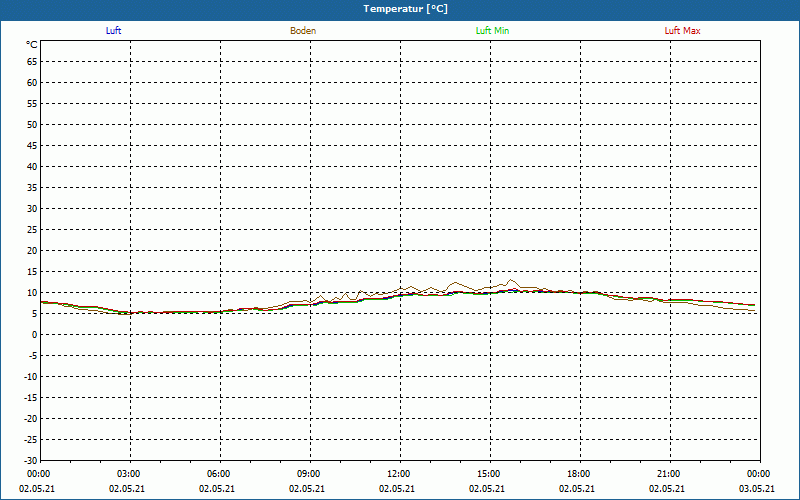The image size is (800, 500).
Task: Click the 00:00 label above 03.05.21
Action: (x=759, y=474)
